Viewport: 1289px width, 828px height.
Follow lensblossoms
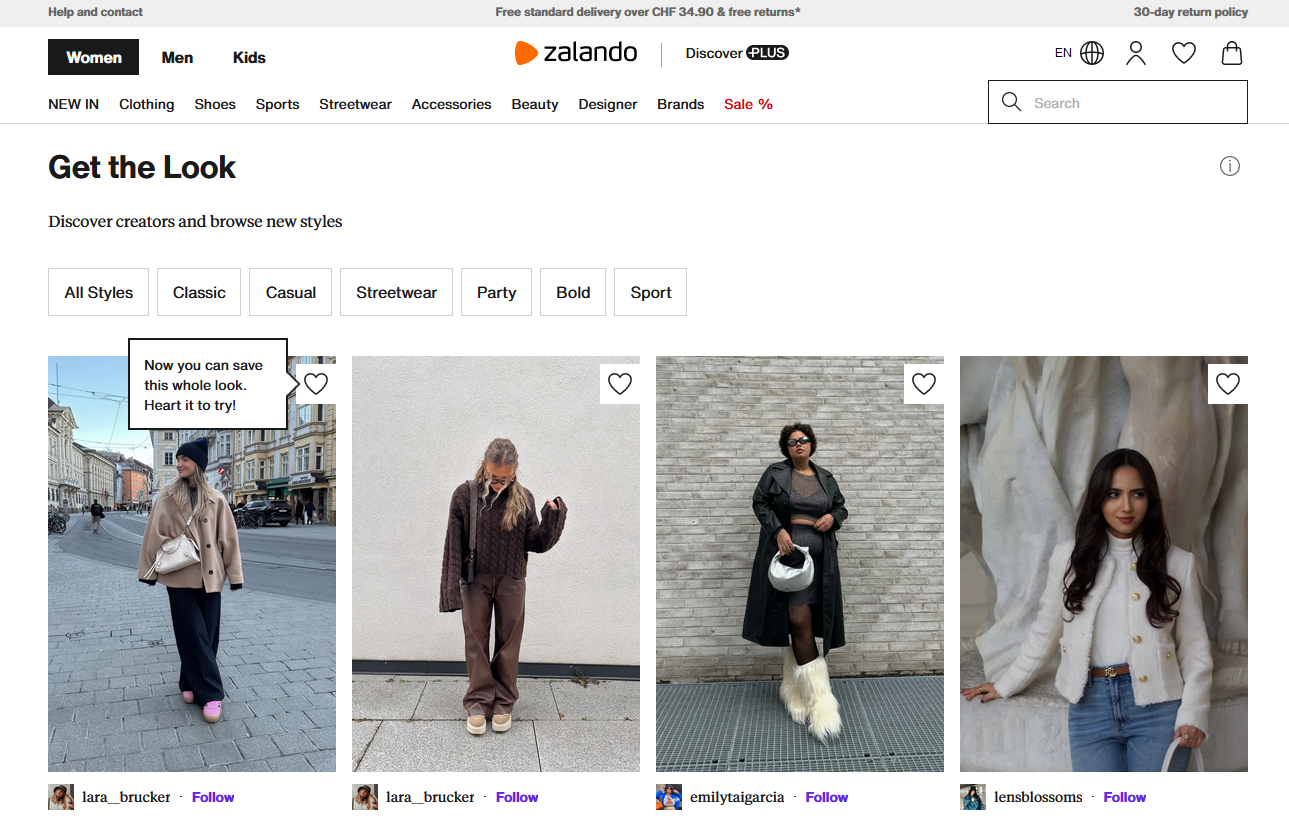pyautogui.click(x=1125, y=797)
